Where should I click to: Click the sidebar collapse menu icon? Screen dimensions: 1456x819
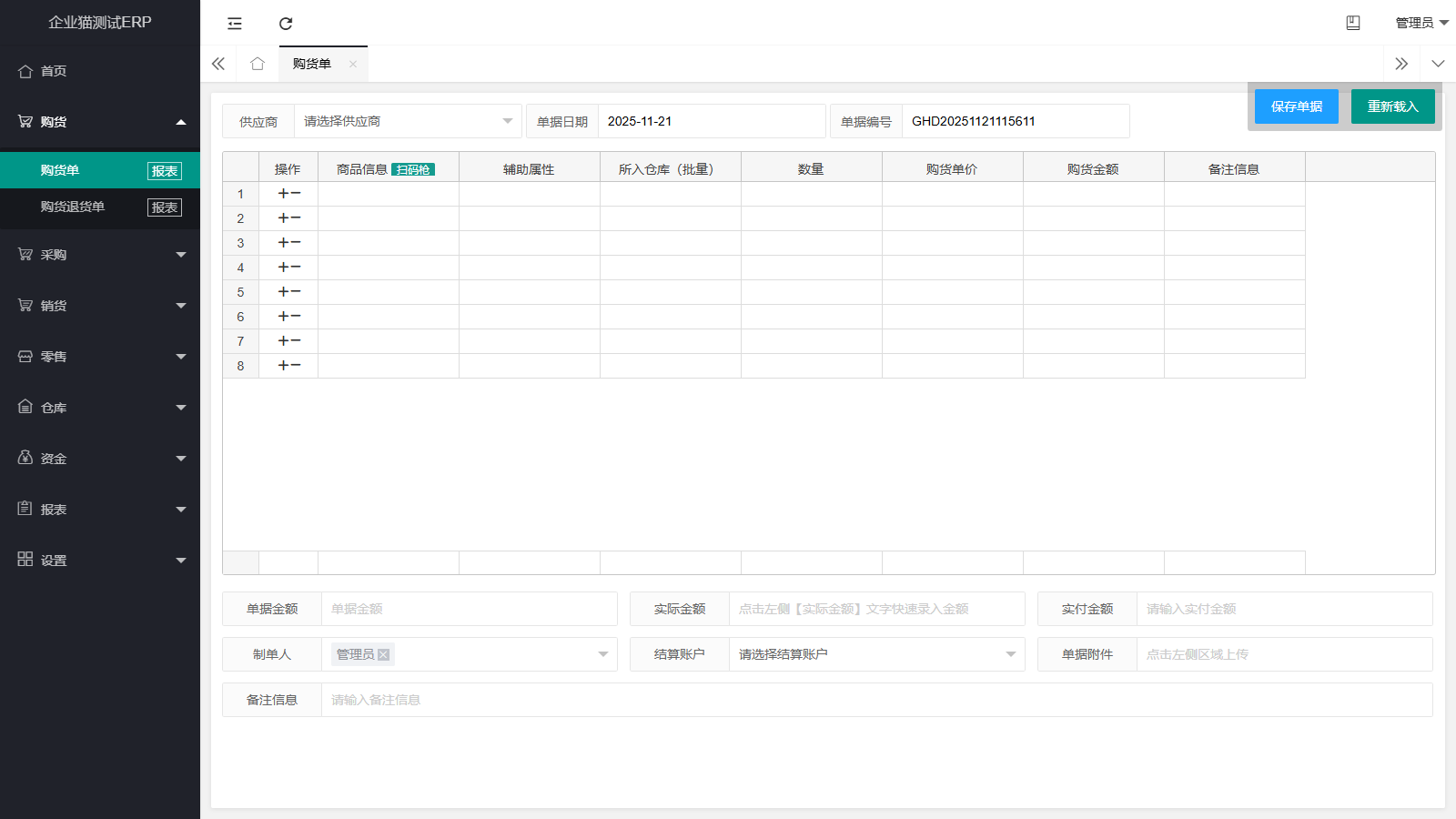tap(235, 24)
